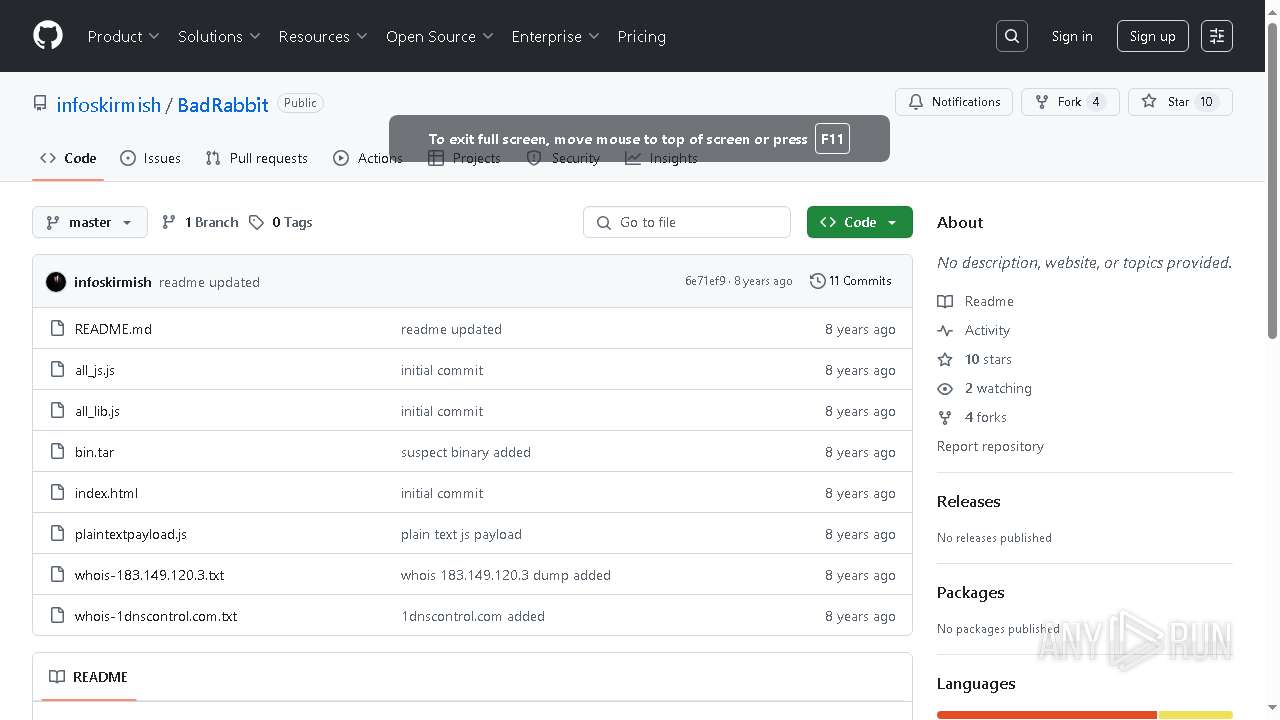The height and width of the screenshot is (720, 1280).
Task: Open the infoskirmish owner profile link
Action: (109, 105)
